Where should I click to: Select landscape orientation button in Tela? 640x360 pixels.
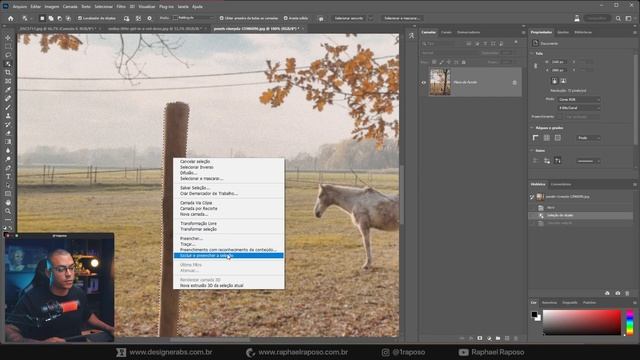click(x=563, y=81)
